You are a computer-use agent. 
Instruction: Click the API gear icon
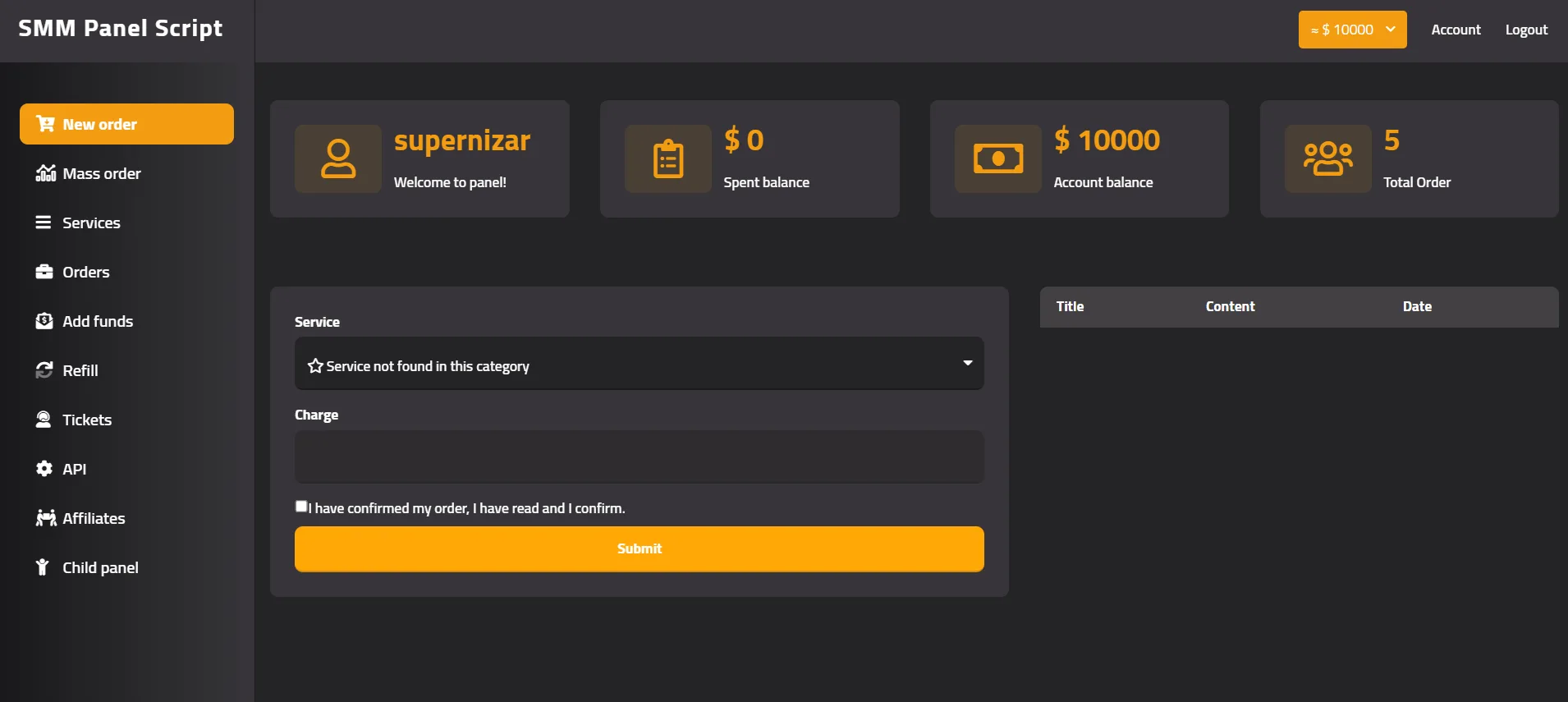click(x=44, y=469)
